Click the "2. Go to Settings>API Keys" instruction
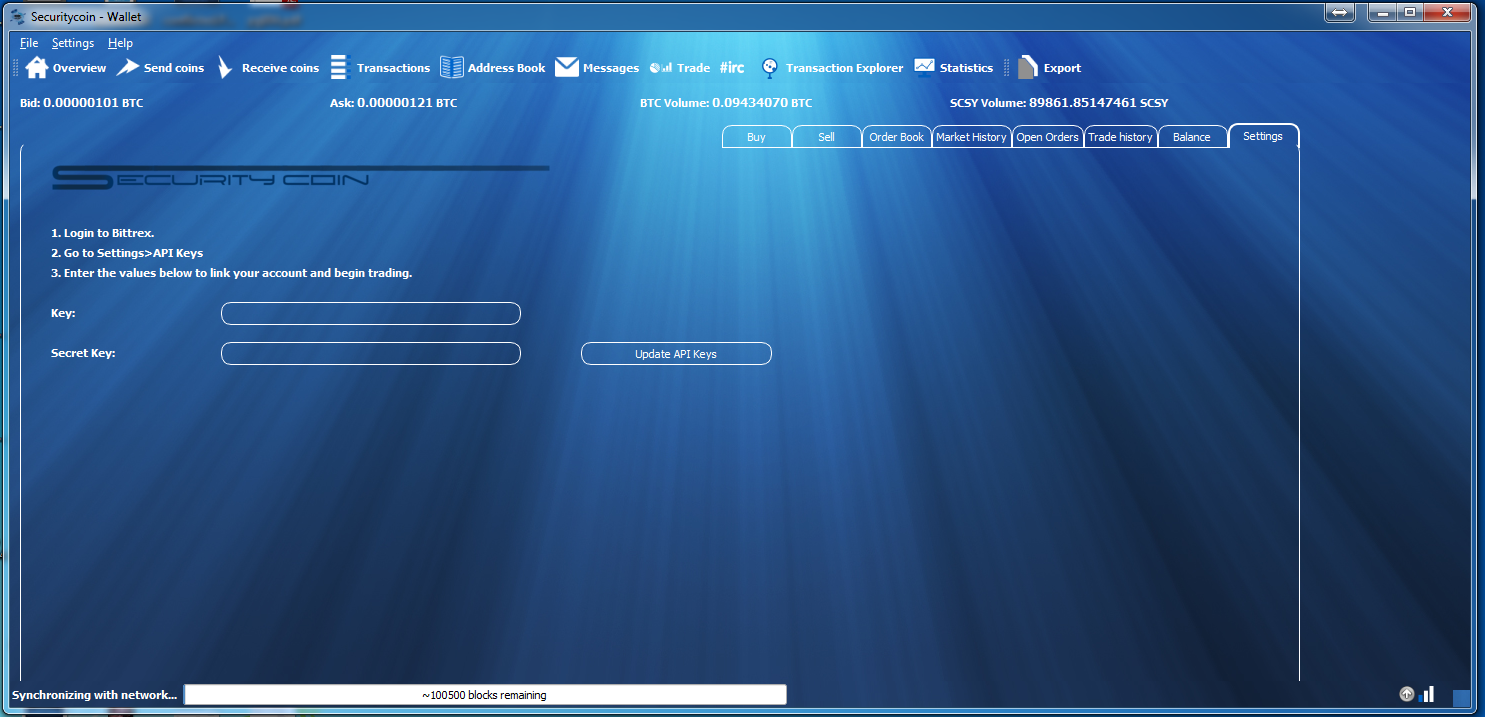The width and height of the screenshot is (1485, 717). [127, 253]
